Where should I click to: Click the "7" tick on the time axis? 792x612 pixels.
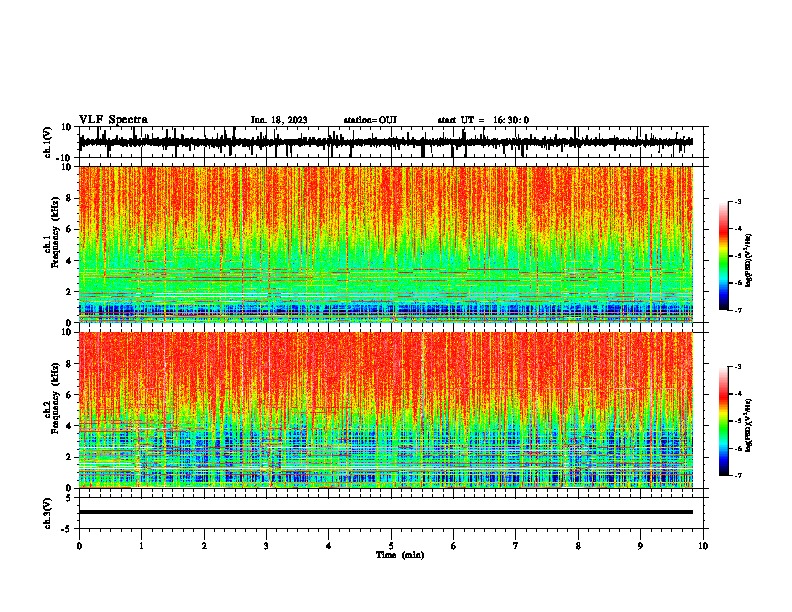(516, 546)
